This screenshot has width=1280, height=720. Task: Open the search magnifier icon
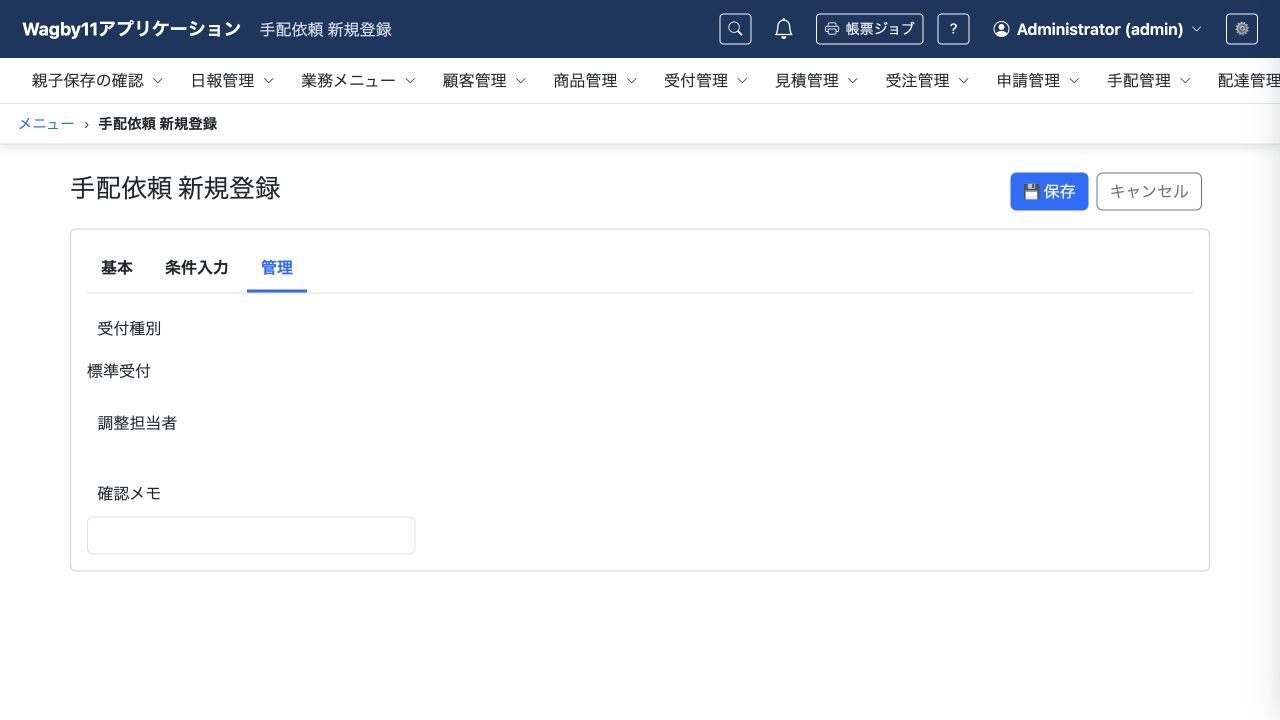pyautogui.click(x=735, y=29)
